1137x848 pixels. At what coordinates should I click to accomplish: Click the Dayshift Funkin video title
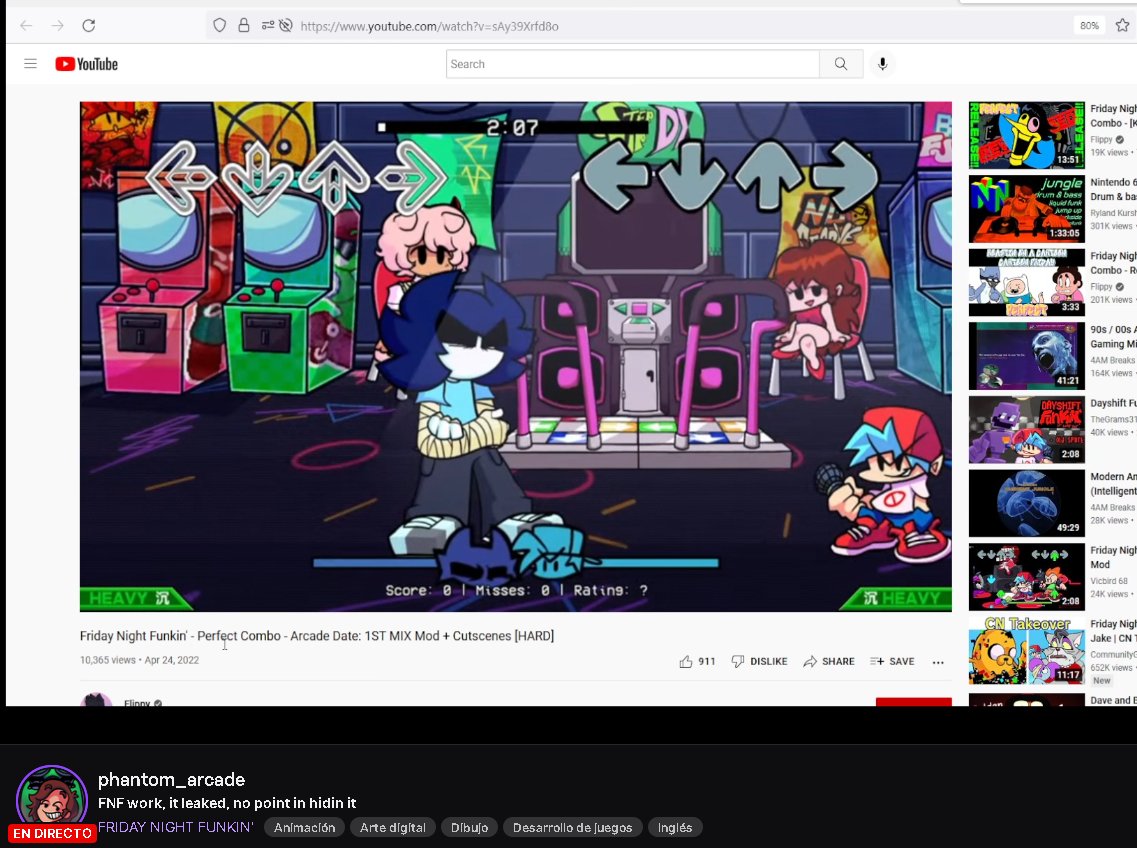point(1113,403)
